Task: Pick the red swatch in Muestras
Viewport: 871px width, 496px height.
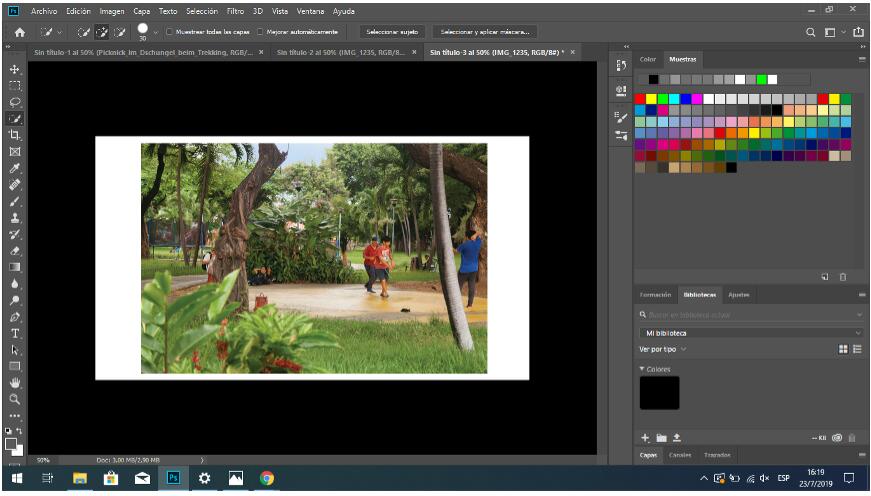Action: click(x=640, y=99)
